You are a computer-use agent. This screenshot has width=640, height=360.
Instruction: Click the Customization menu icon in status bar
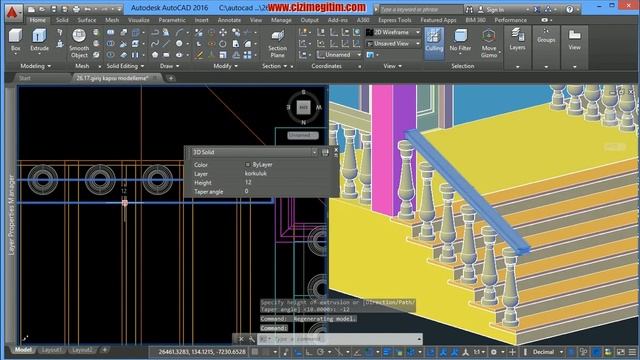coord(632,352)
